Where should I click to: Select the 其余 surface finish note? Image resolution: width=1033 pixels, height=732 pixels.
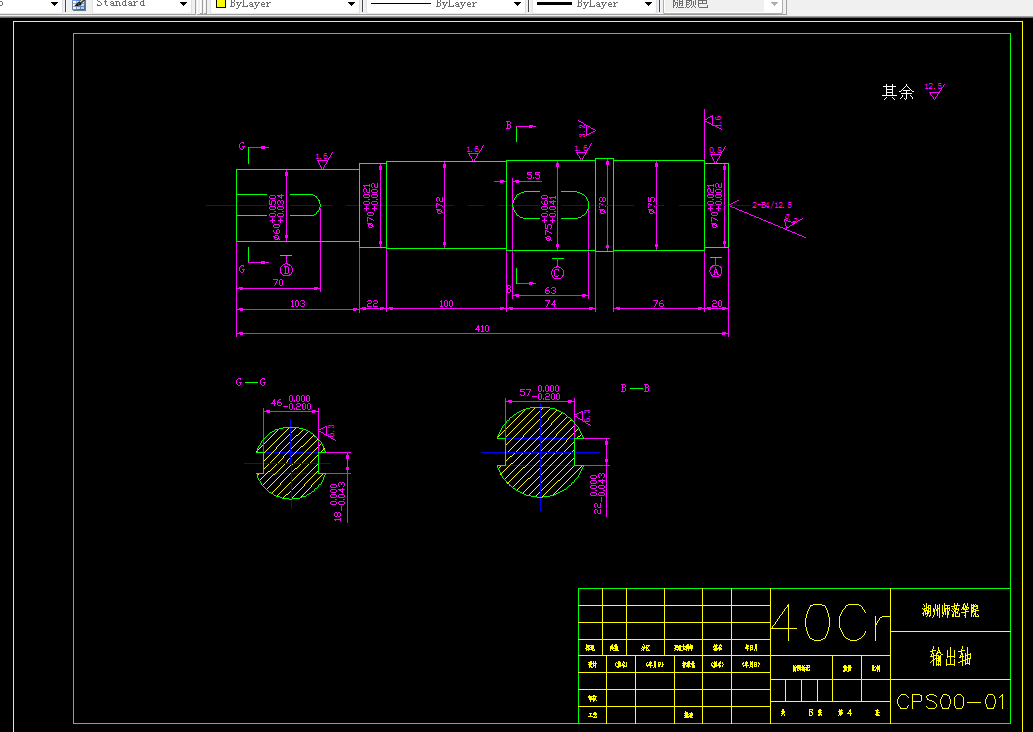coord(898,92)
